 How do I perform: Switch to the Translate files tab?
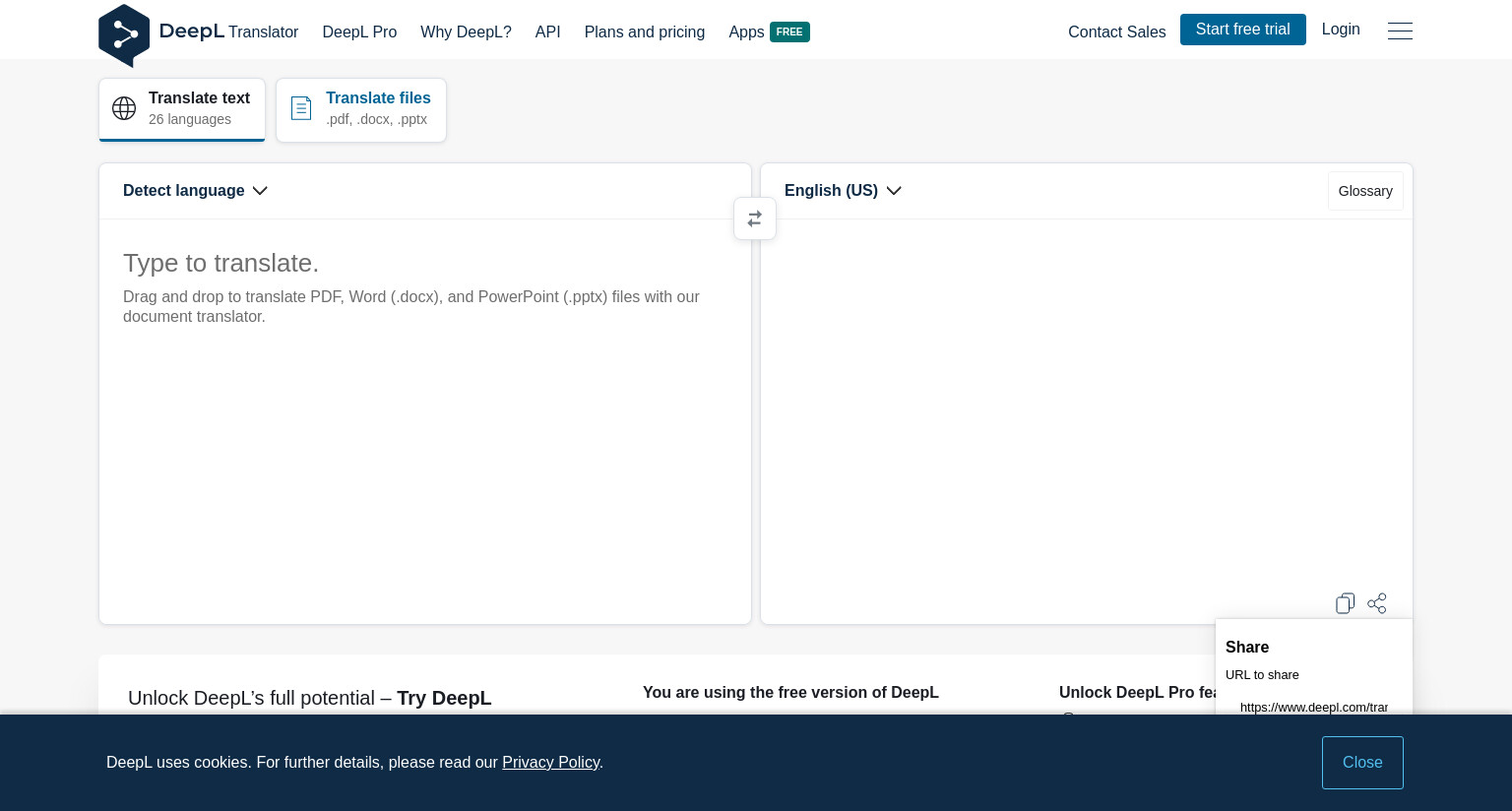(x=361, y=109)
